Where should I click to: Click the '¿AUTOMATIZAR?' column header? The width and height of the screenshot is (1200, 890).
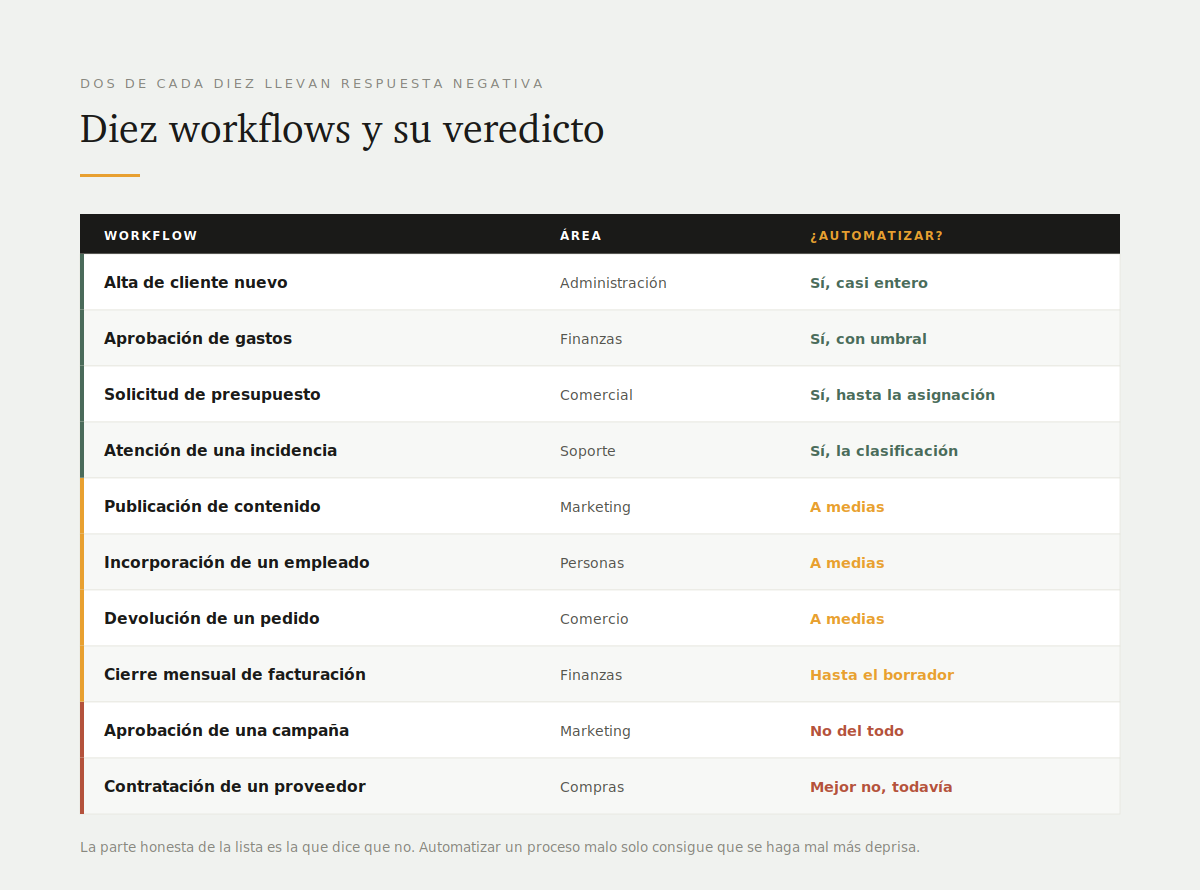[x=876, y=236]
